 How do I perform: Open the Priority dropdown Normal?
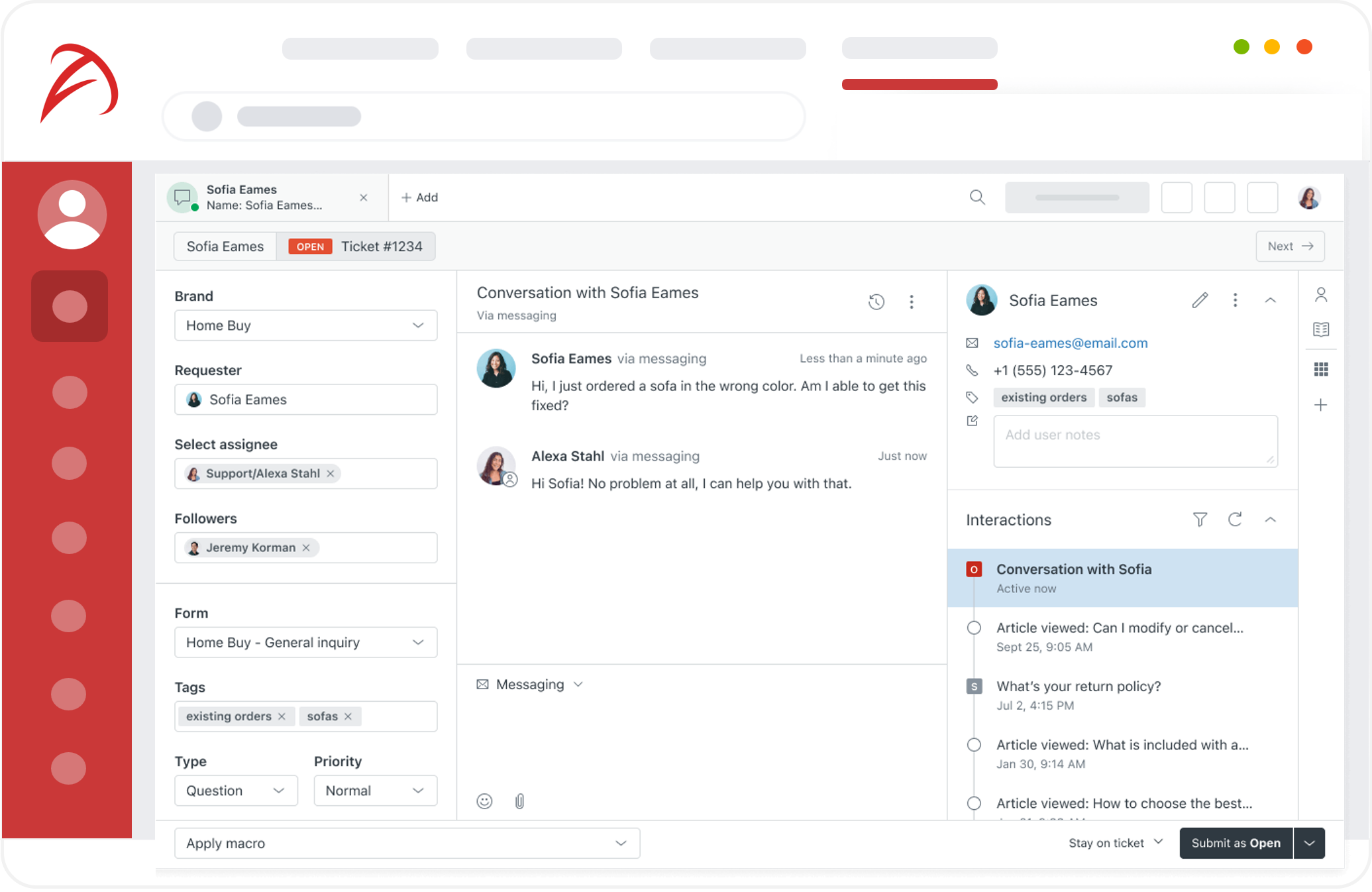pyautogui.click(x=375, y=791)
